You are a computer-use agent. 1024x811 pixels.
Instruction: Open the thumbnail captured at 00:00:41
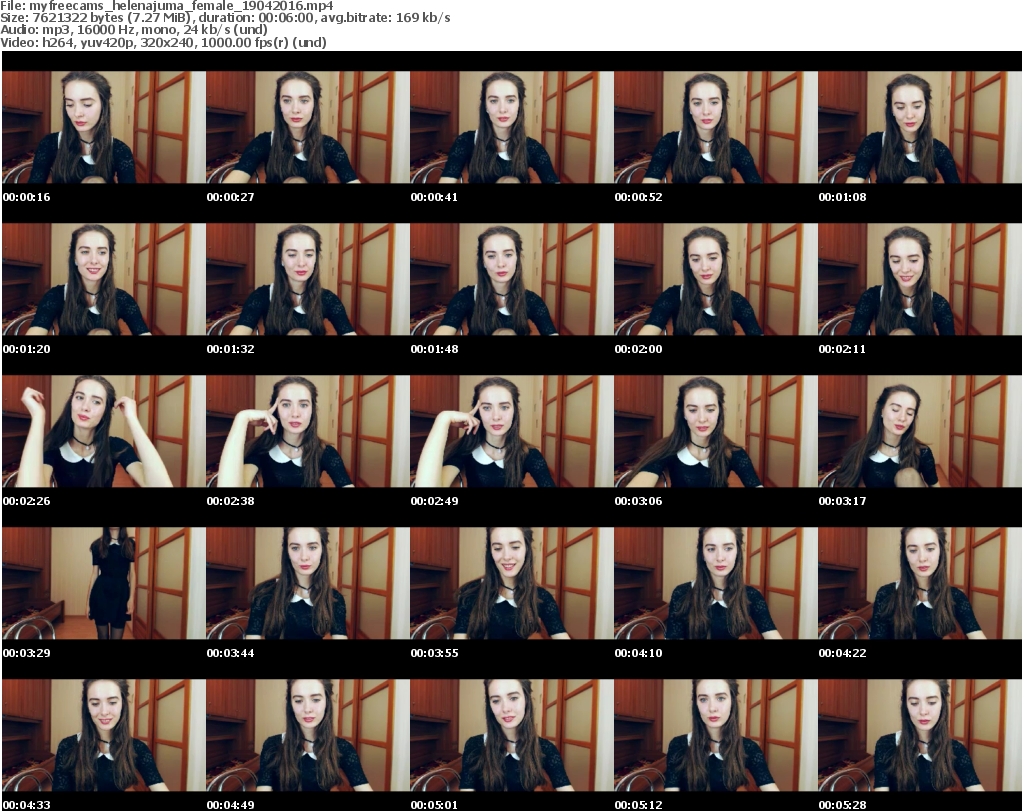pyautogui.click(x=512, y=127)
